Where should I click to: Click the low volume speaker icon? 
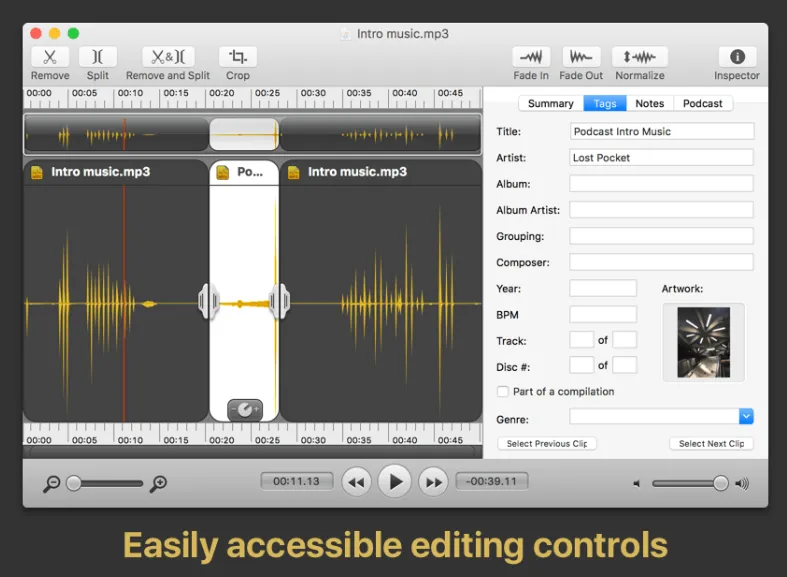click(x=636, y=484)
